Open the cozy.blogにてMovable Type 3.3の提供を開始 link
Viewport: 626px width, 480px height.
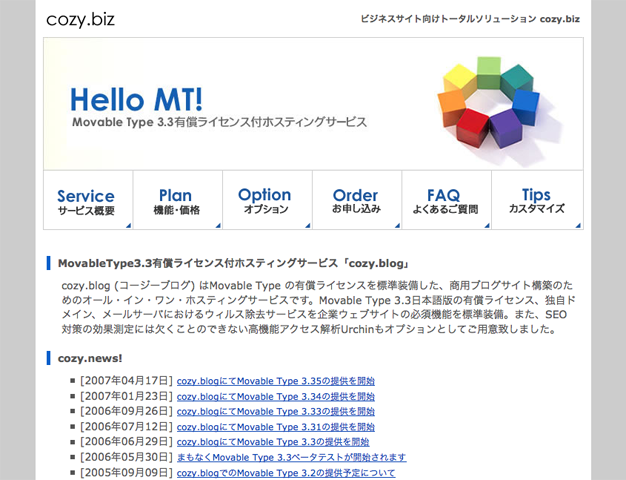273,442
